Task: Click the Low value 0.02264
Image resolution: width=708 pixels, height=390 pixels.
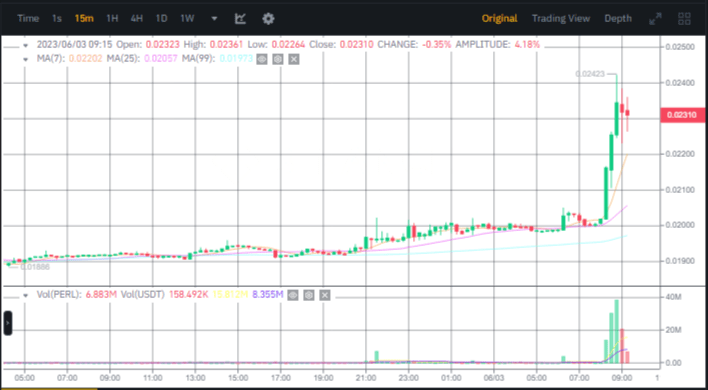Action: click(288, 45)
